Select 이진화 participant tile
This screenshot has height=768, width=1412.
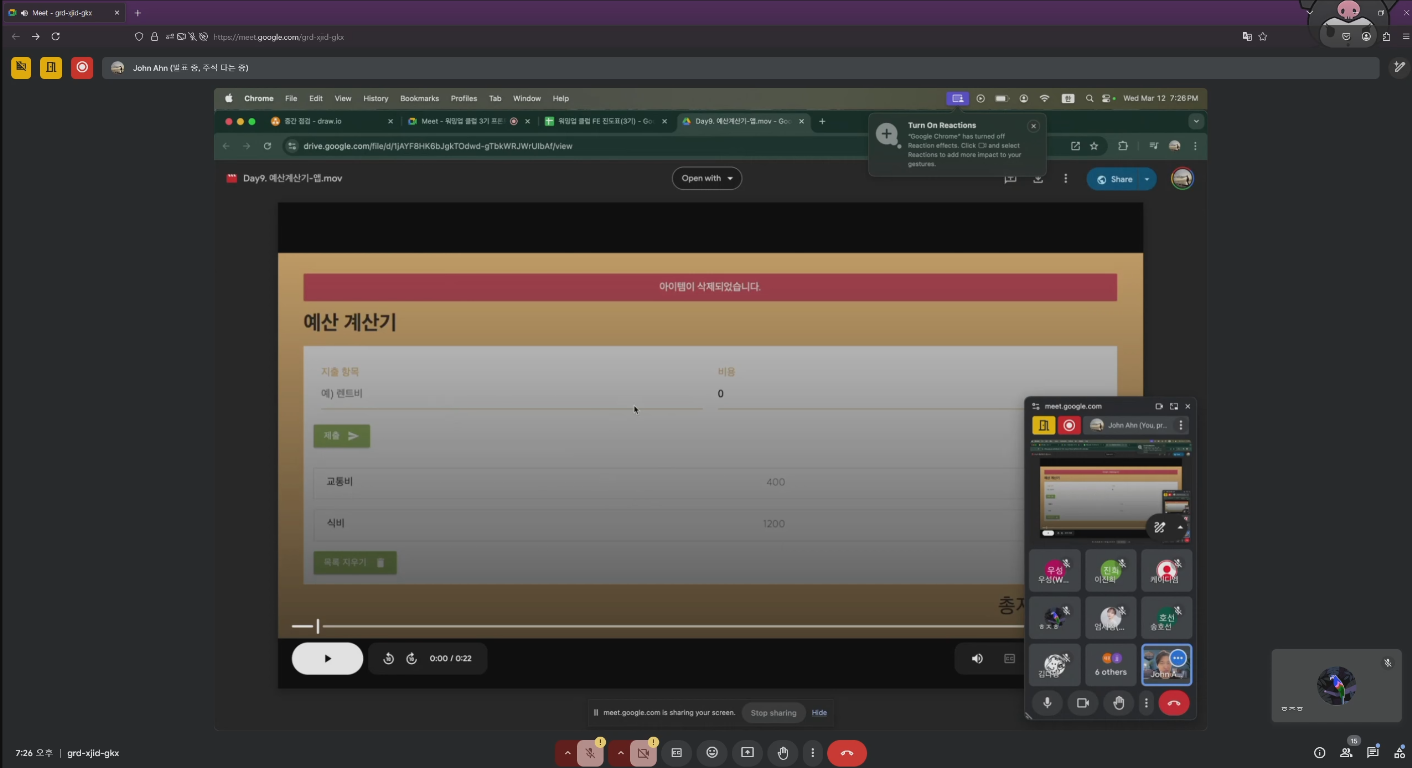pyautogui.click(x=1110, y=570)
